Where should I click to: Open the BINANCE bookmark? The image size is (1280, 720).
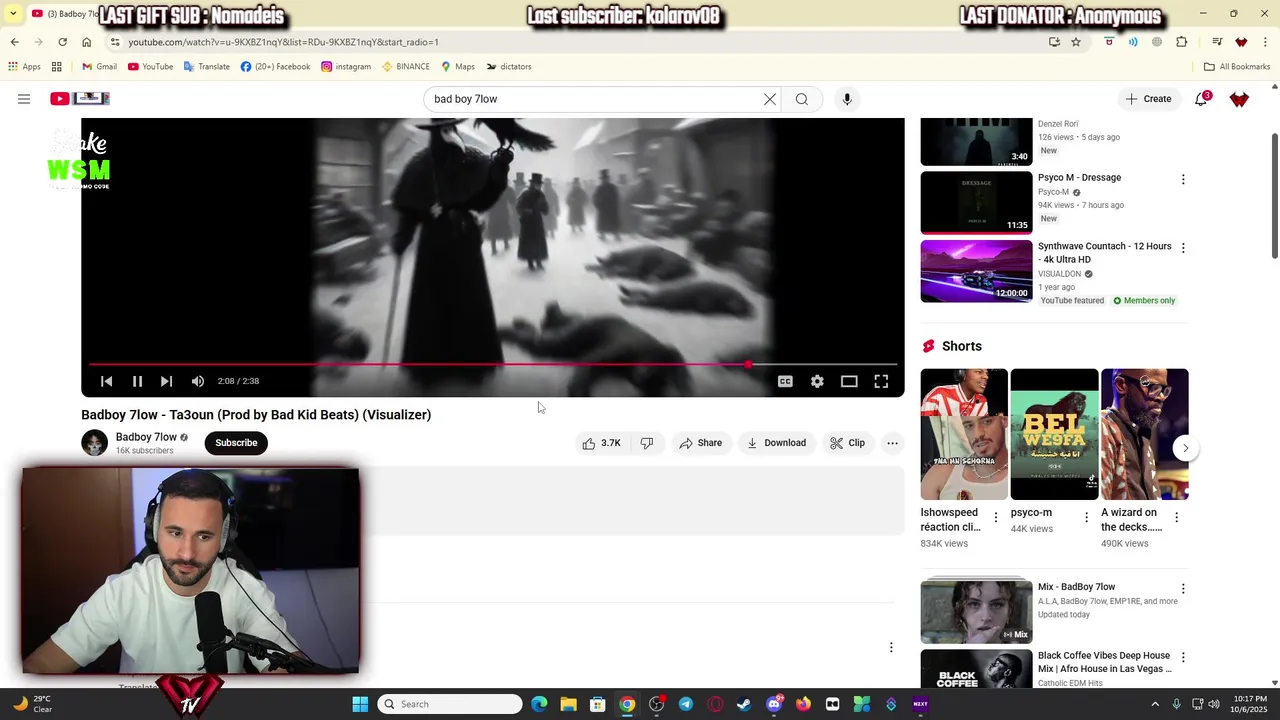(405, 67)
